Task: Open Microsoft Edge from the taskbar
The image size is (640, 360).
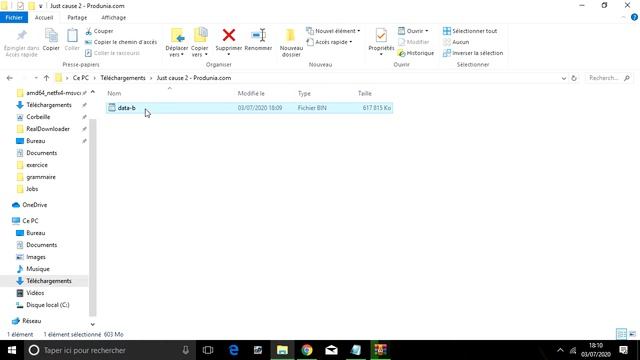Action: point(233,350)
